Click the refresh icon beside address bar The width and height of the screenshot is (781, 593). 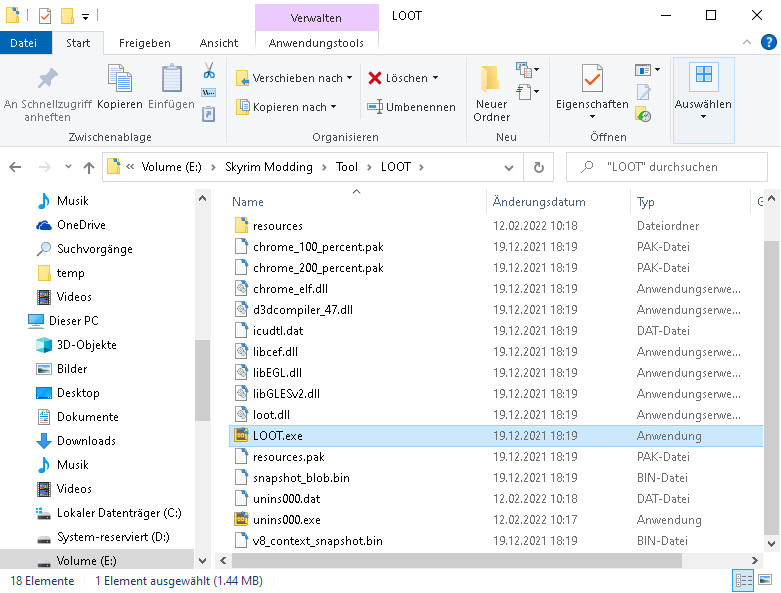tap(538, 167)
